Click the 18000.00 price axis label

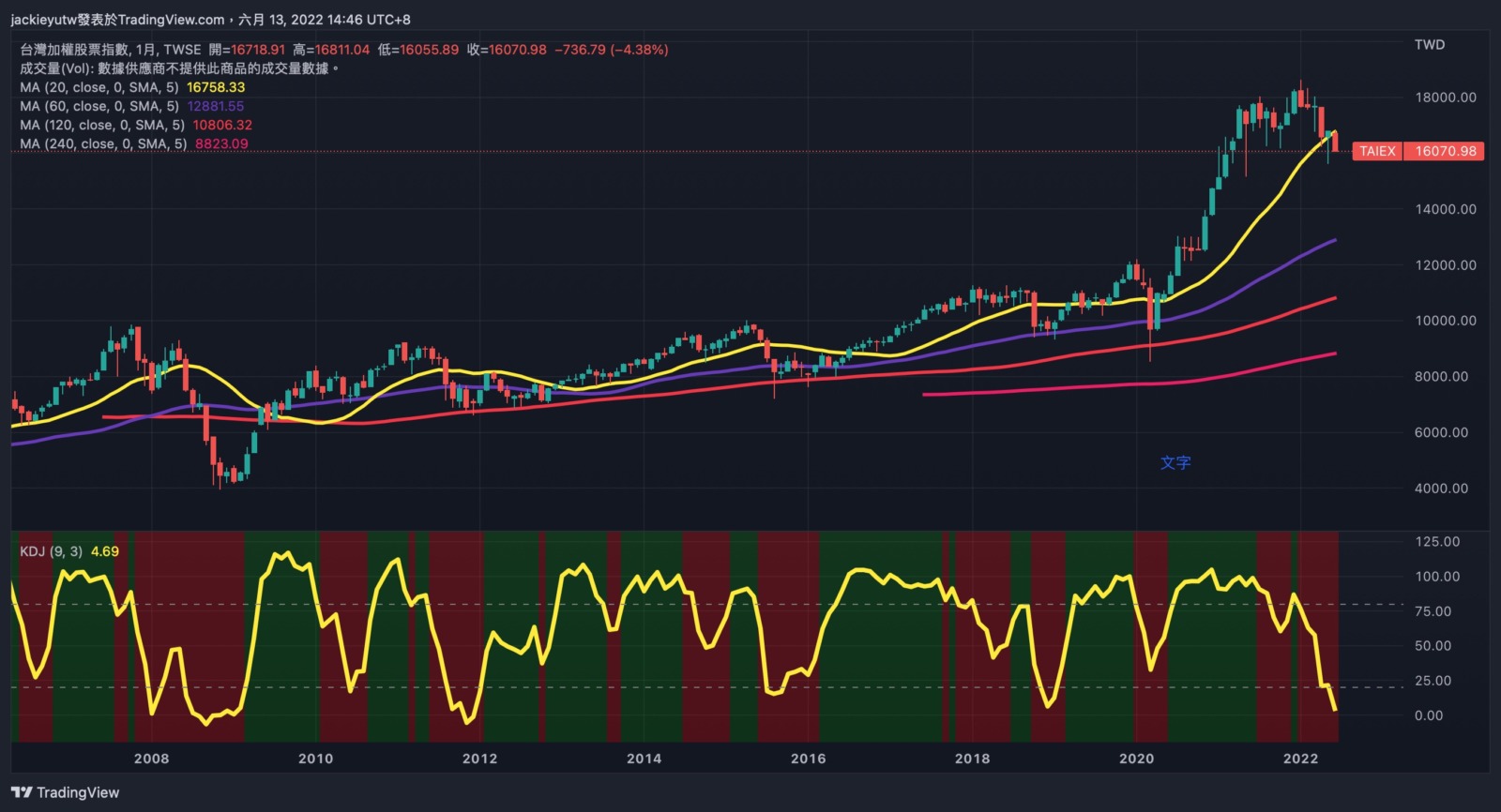tap(1445, 98)
